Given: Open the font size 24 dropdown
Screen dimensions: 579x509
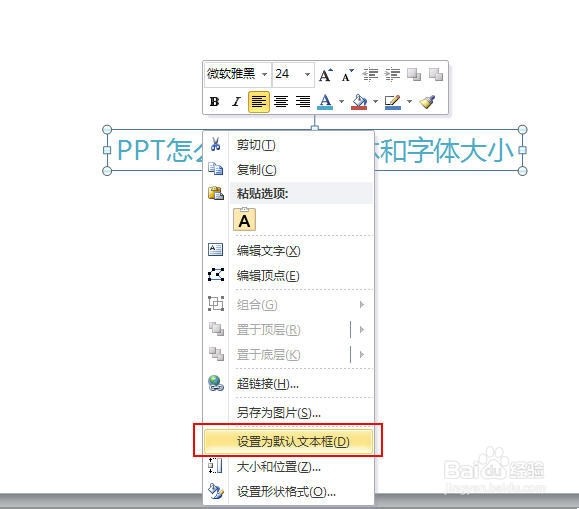Looking at the screenshot, I should 307,75.
